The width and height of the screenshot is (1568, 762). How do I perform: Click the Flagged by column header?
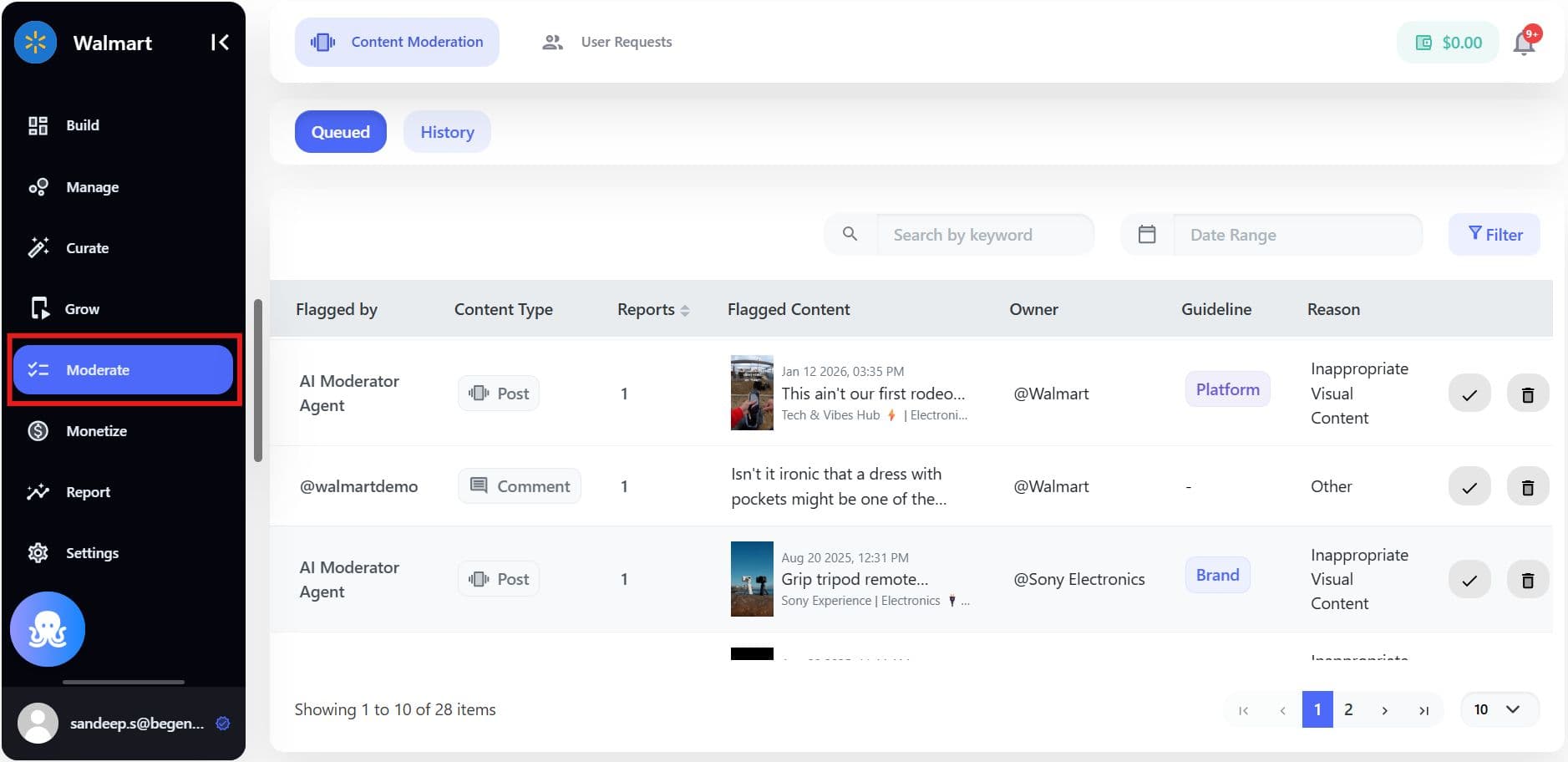[x=337, y=309]
